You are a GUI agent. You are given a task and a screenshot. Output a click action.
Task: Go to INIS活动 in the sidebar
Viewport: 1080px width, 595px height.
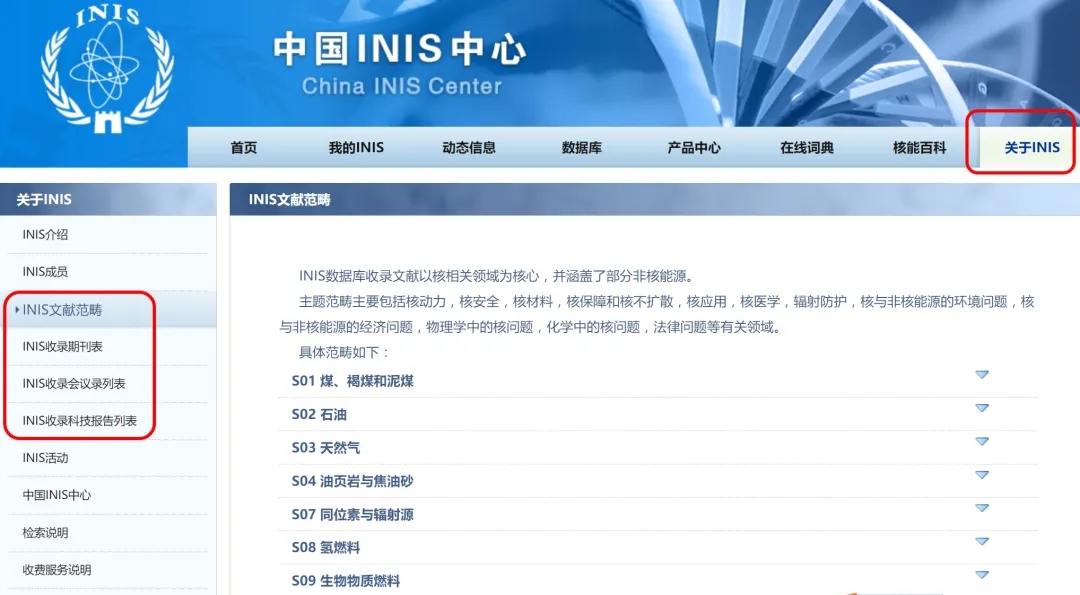coord(45,458)
